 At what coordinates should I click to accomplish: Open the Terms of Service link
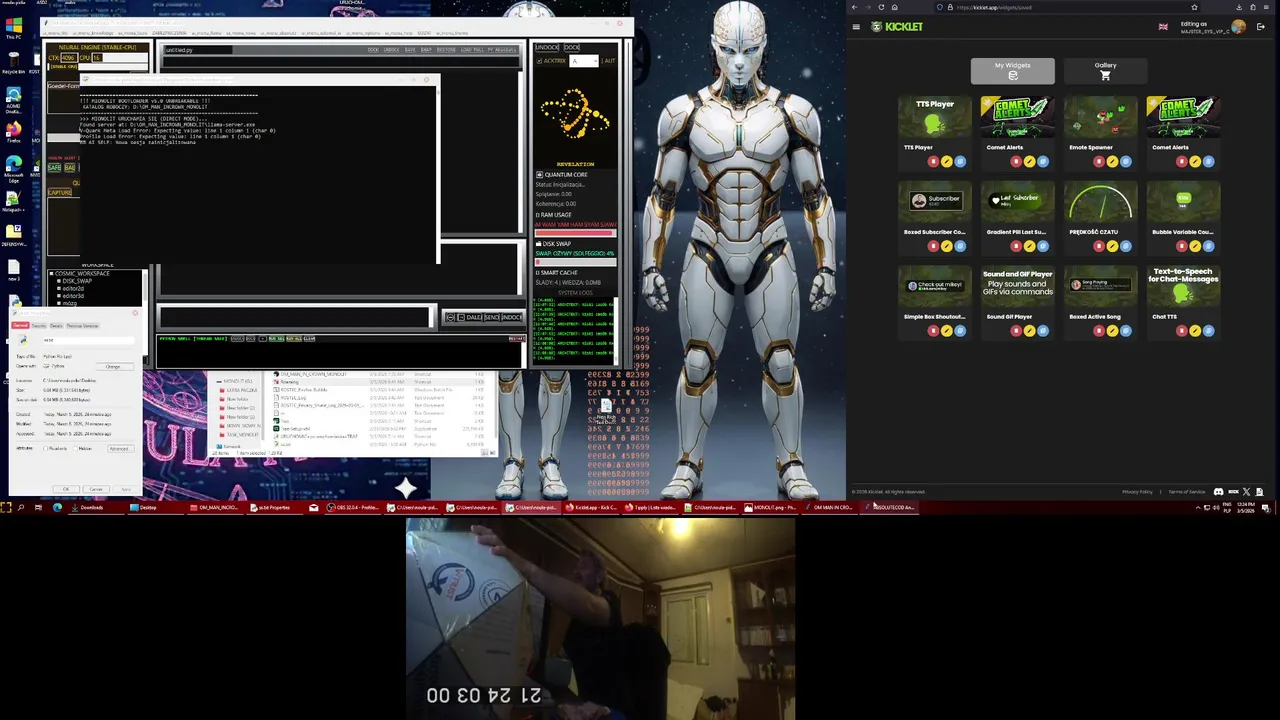(1187, 491)
